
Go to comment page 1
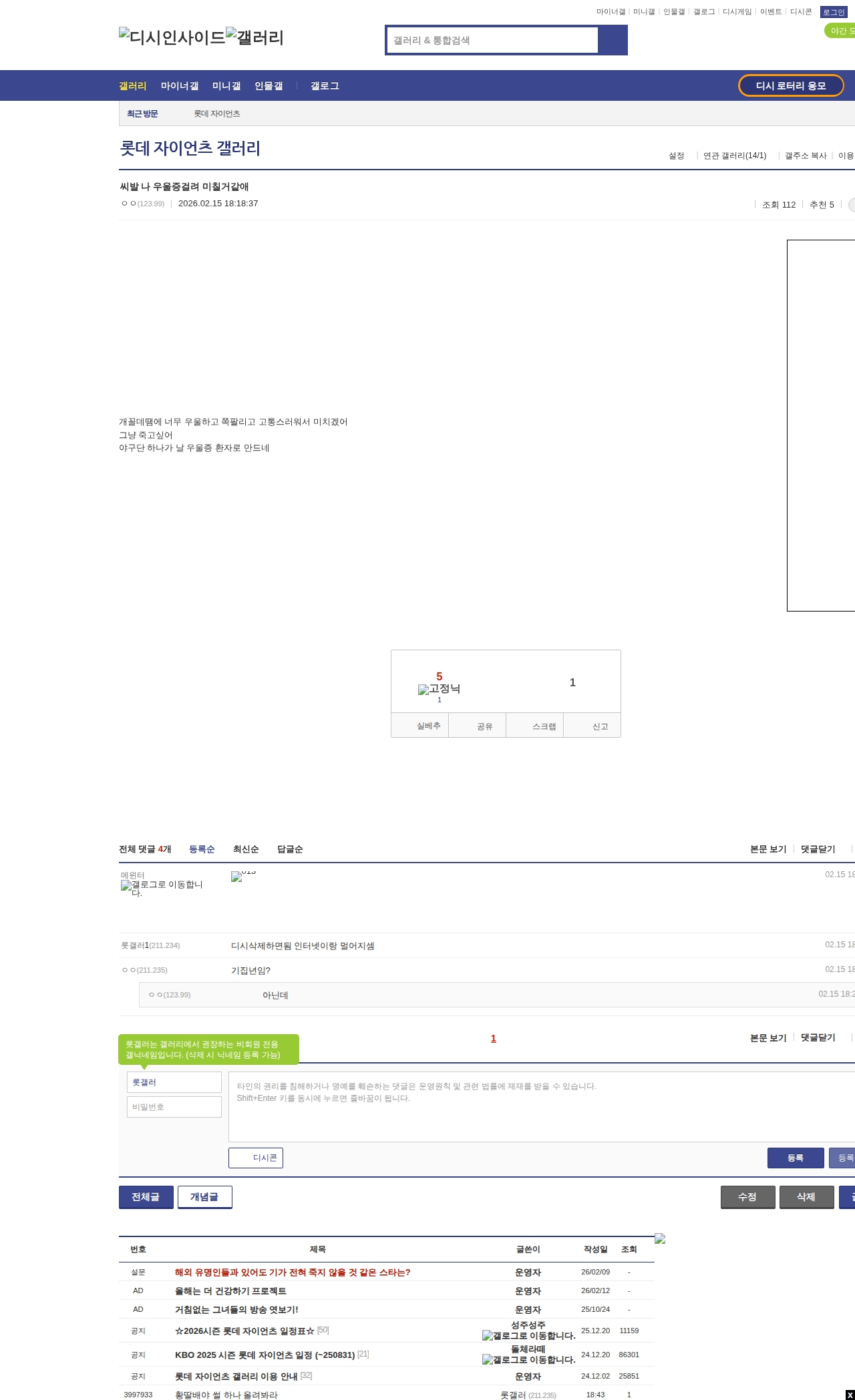coord(494,1038)
